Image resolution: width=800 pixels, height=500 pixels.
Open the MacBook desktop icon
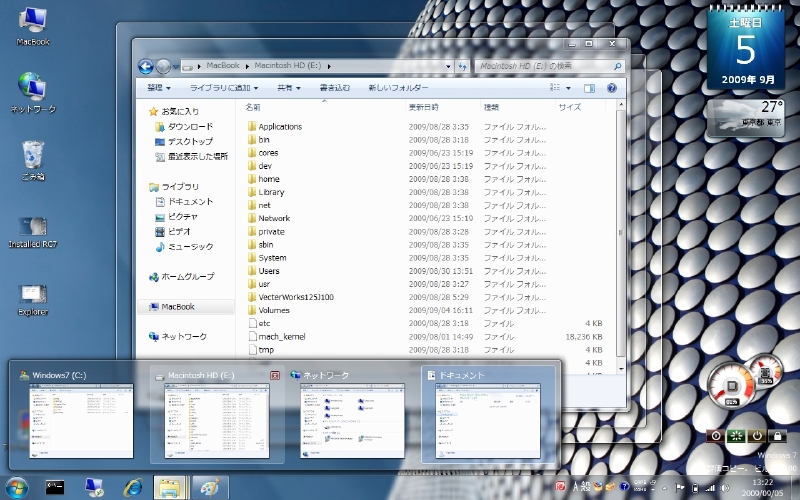33,27
